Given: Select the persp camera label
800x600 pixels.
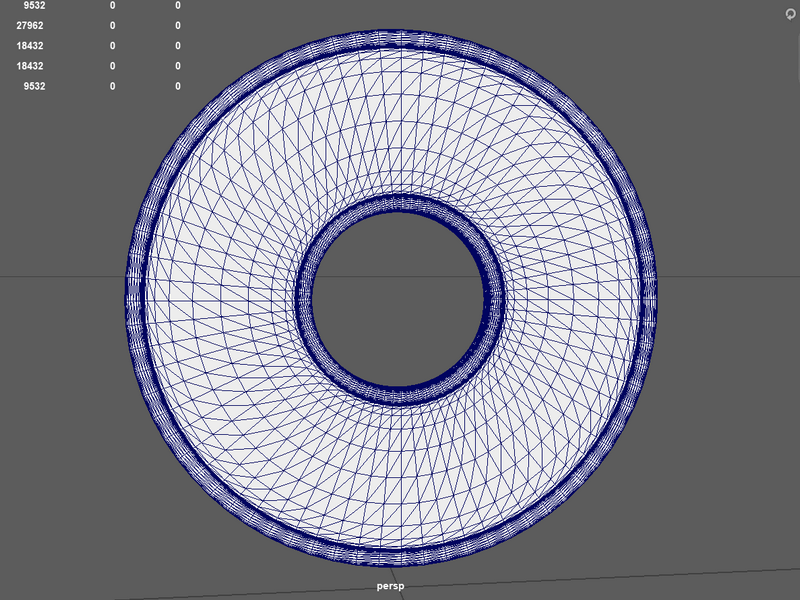Looking at the screenshot, I should (390, 586).
